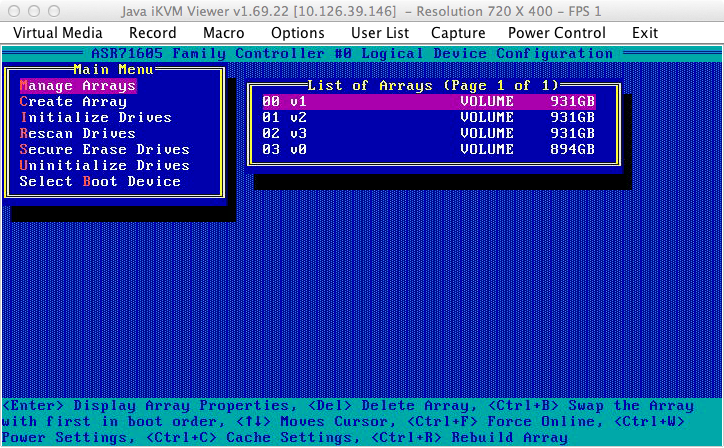
Task: Open the Macro menu
Action: (x=223, y=33)
